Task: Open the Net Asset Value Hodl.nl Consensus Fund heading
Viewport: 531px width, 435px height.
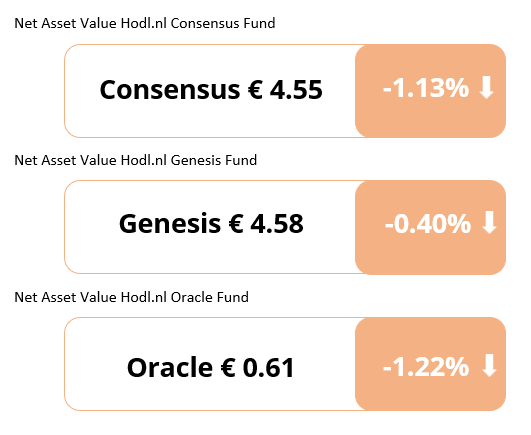Action: [x=145, y=23]
